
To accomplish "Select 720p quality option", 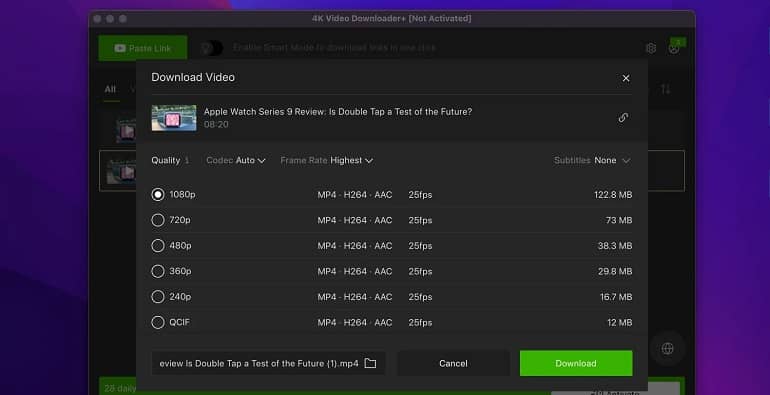I will pos(158,220).
